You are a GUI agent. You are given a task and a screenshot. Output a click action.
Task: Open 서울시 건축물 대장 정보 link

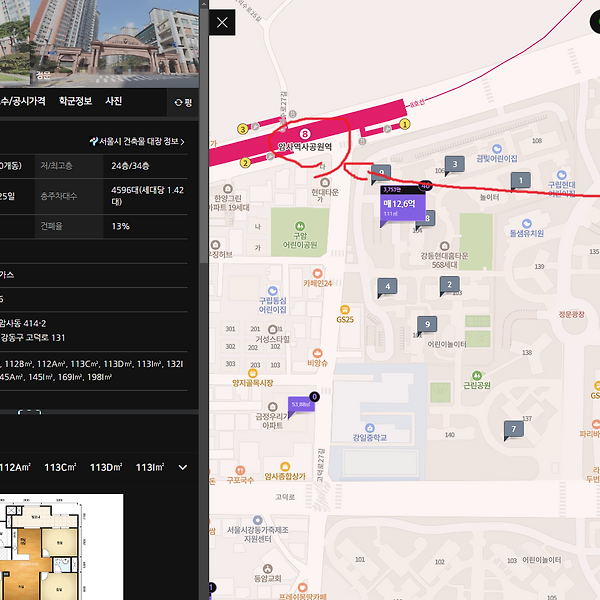pyautogui.click(x=137, y=142)
